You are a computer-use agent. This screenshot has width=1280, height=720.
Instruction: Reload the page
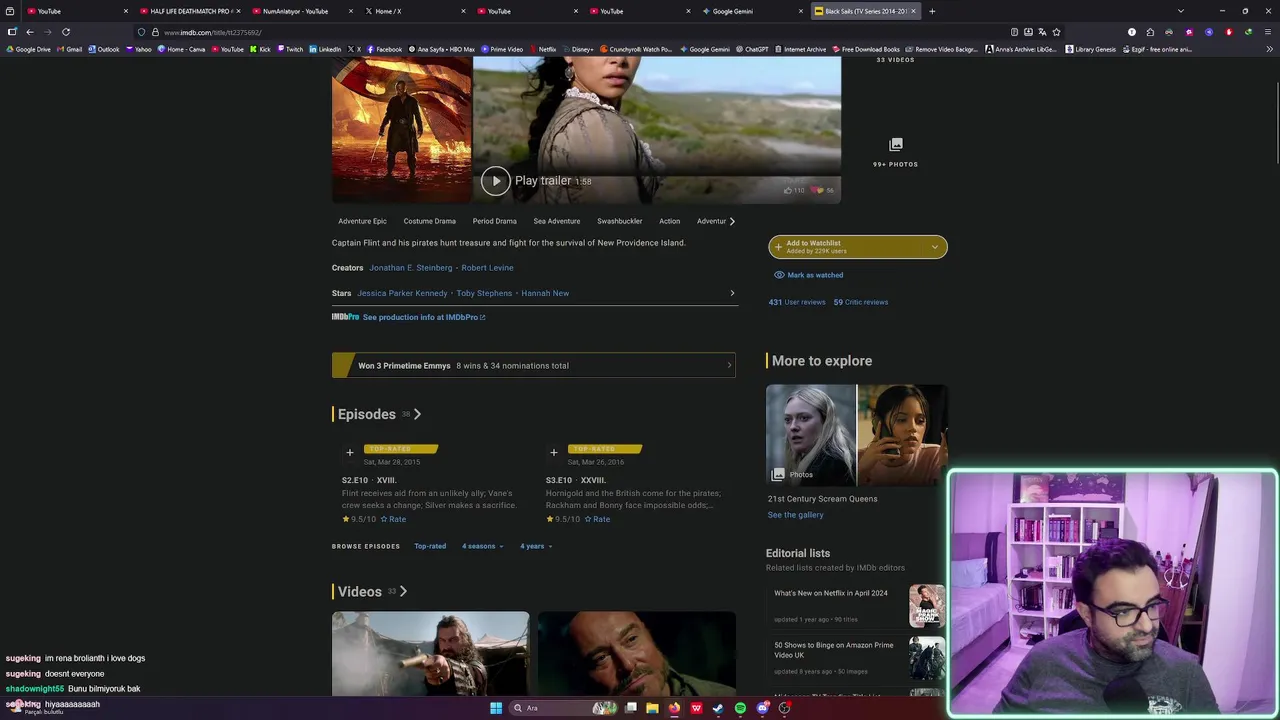(66, 32)
